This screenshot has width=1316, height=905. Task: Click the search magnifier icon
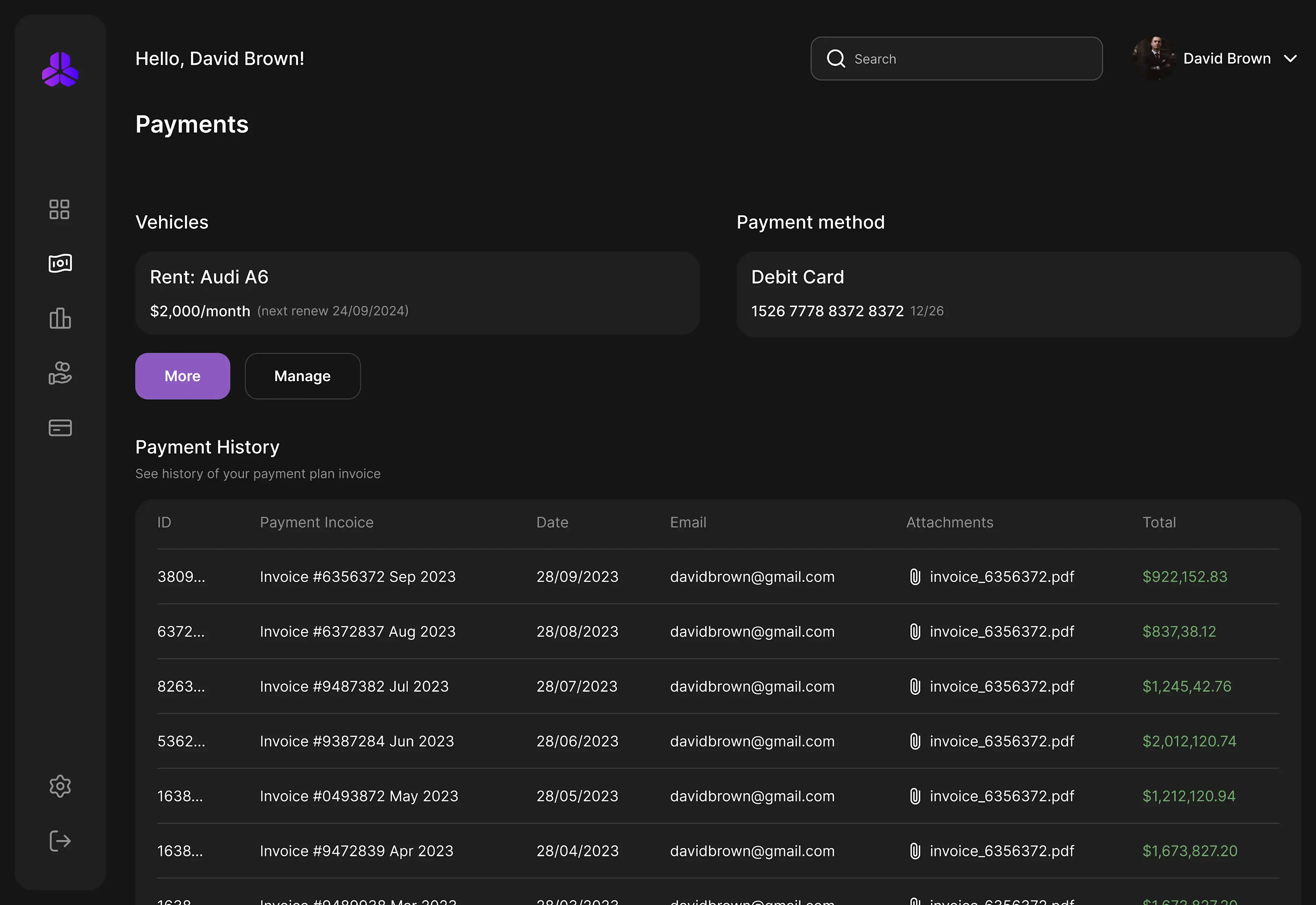836,58
